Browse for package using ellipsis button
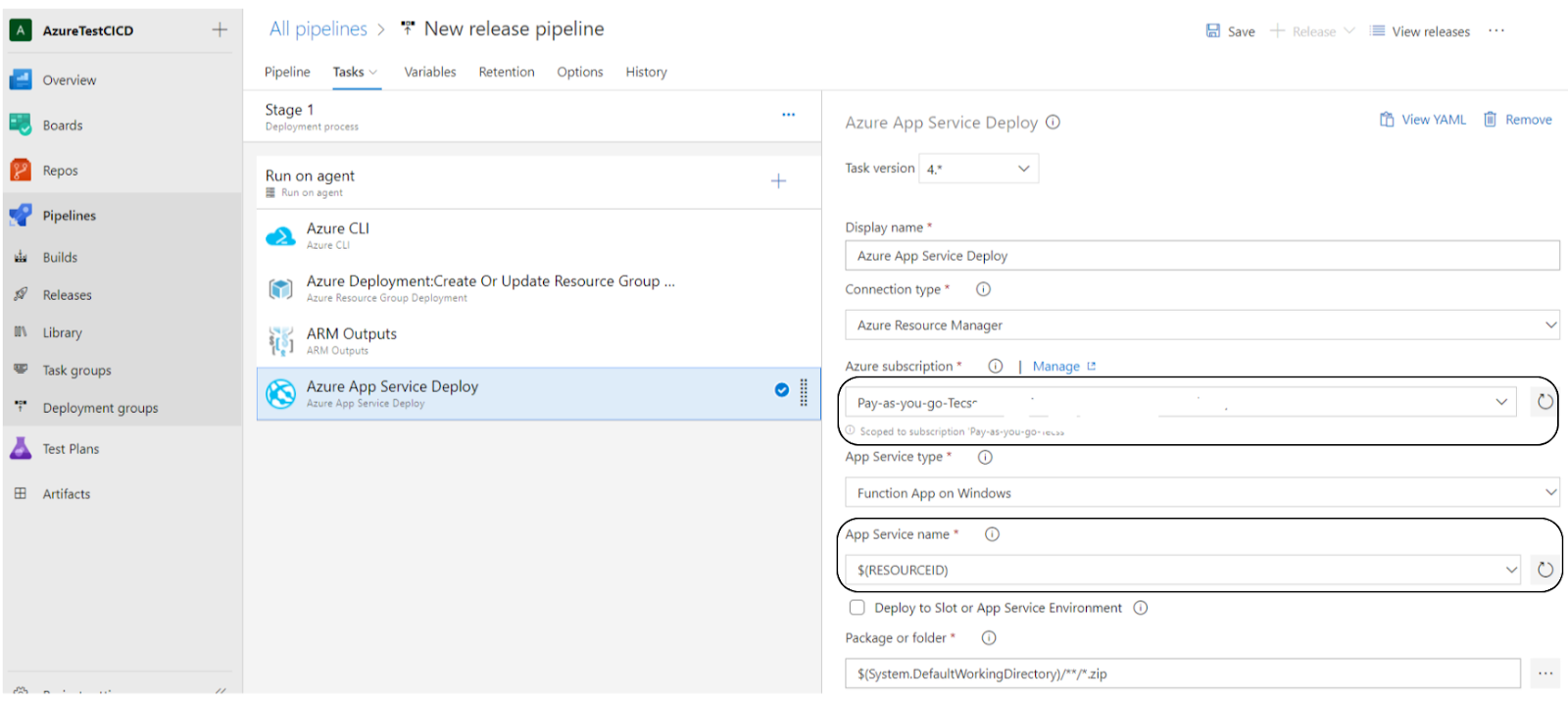The width and height of the screenshot is (1568, 702). tap(1544, 674)
